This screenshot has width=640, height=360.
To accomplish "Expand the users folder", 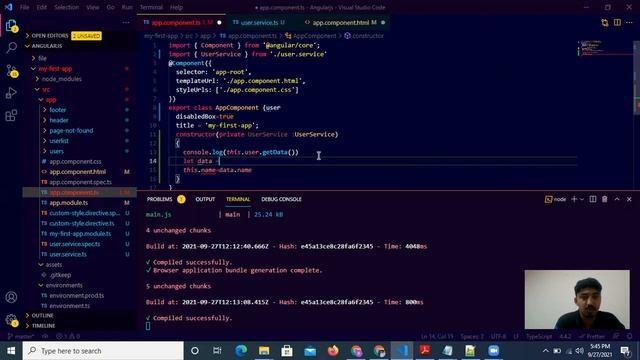I will pos(80,151).
